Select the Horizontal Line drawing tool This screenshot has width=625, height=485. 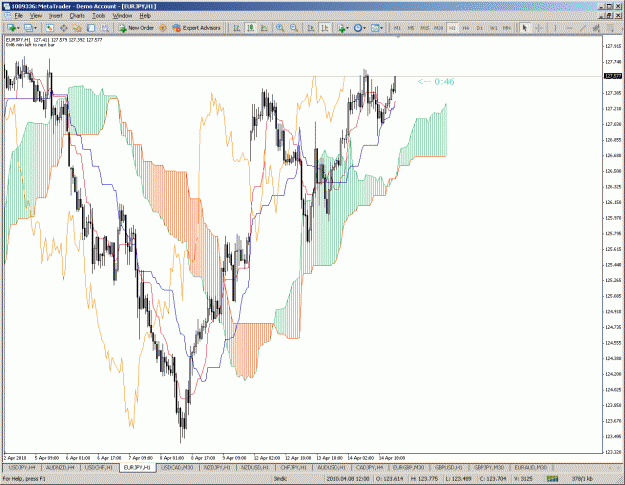[x=569, y=28]
